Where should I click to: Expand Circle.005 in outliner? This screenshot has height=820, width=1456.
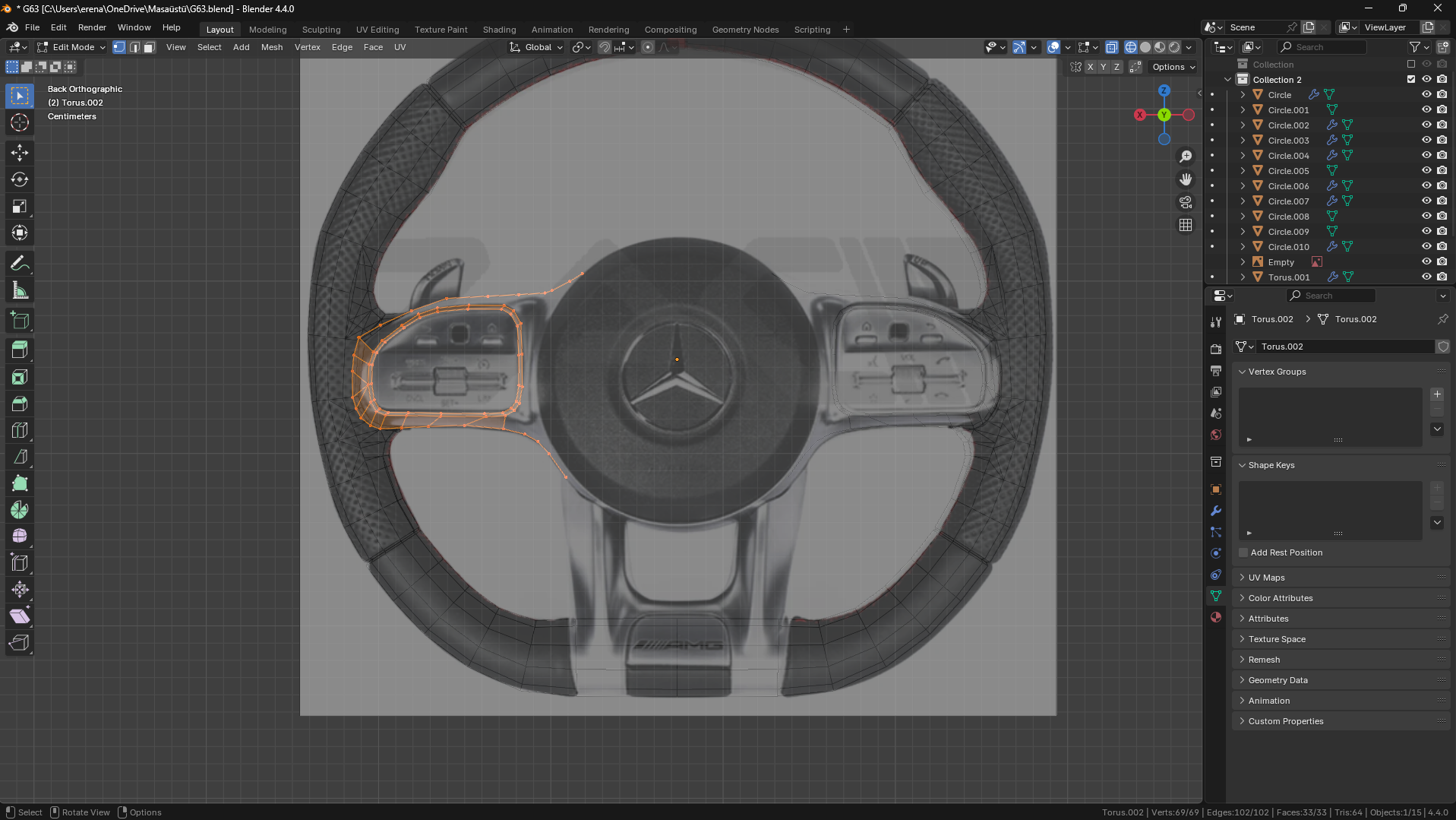[1243, 170]
